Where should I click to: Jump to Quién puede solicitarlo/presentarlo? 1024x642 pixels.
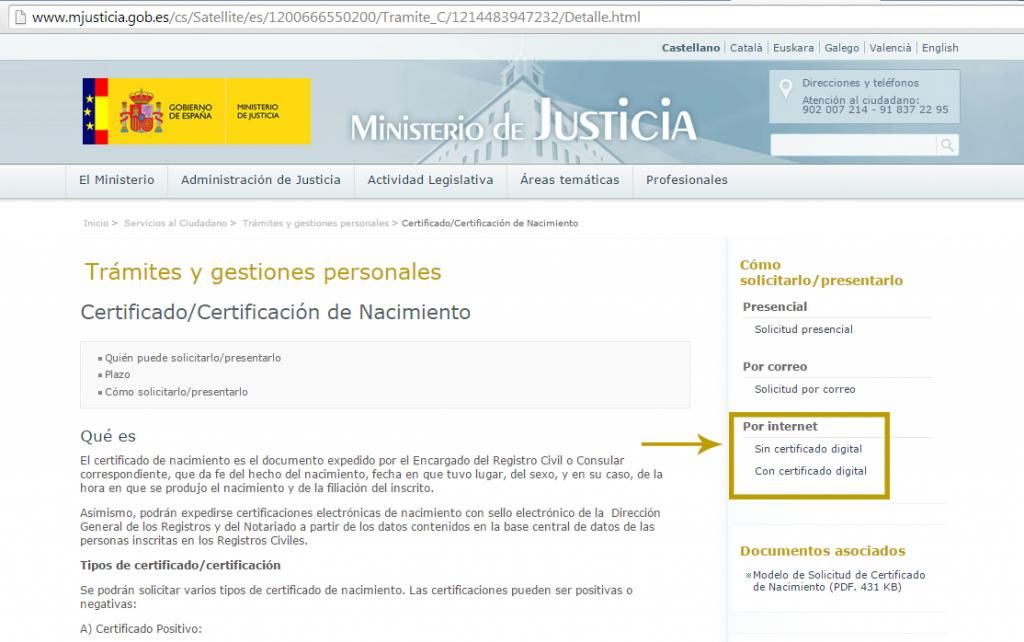(x=193, y=358)
